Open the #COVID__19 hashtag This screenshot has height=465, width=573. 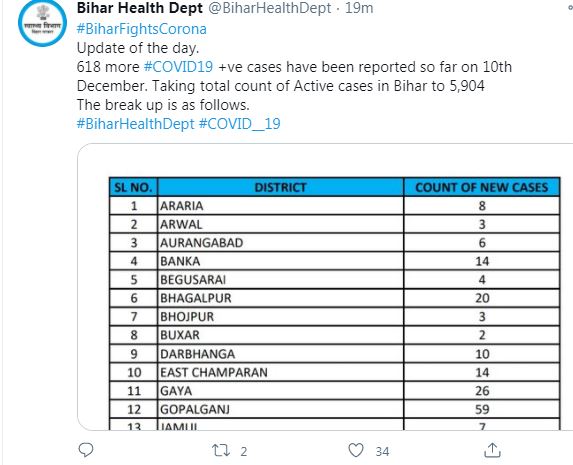240,124
